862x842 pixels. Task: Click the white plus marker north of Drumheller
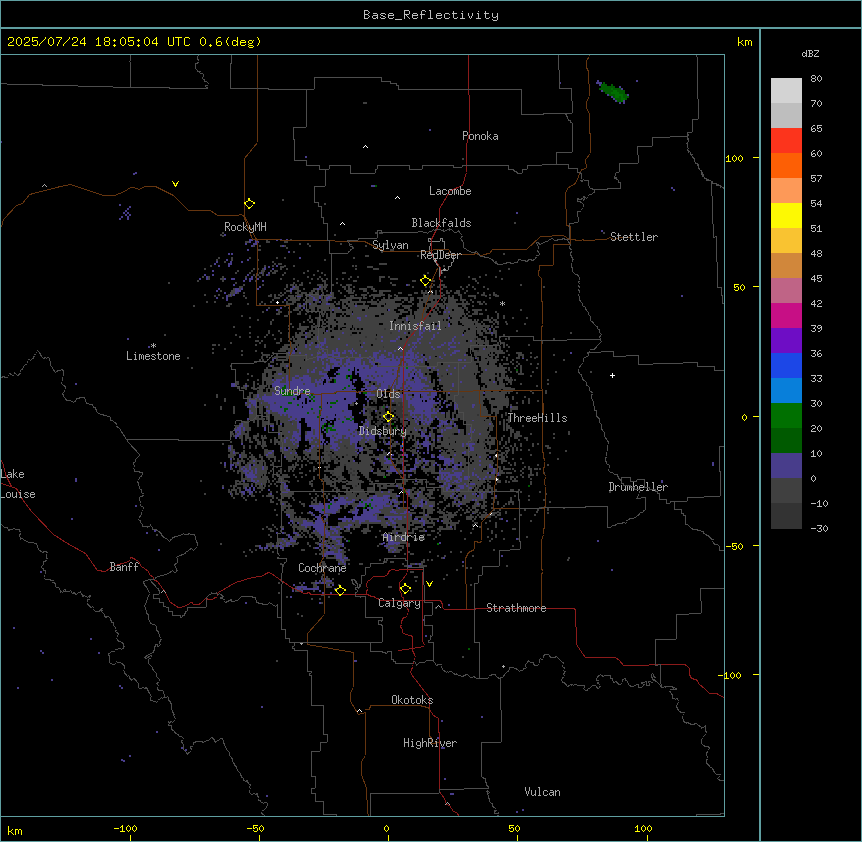(x=612, y=375)
